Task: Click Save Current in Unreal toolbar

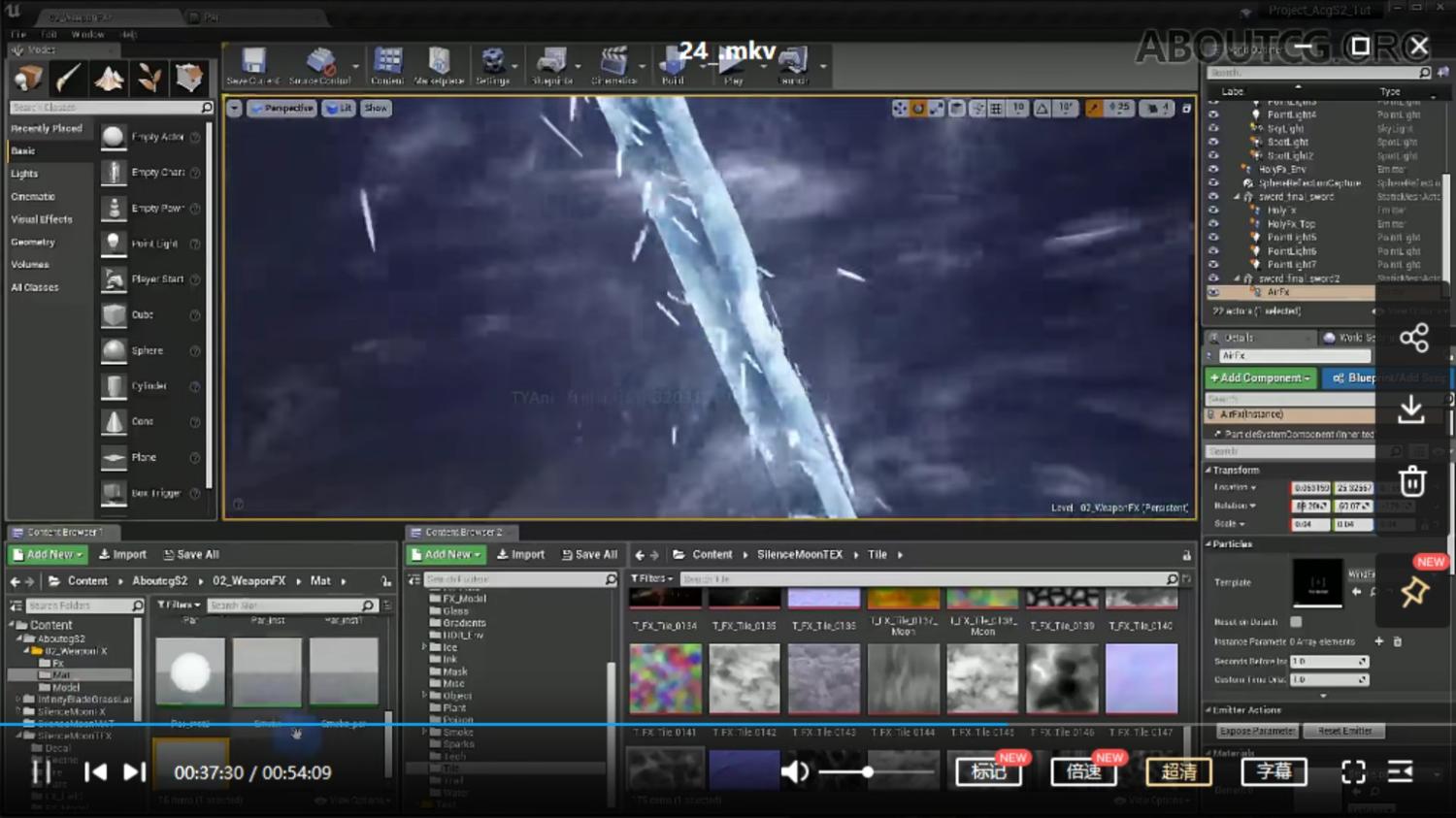Action: 252,66
